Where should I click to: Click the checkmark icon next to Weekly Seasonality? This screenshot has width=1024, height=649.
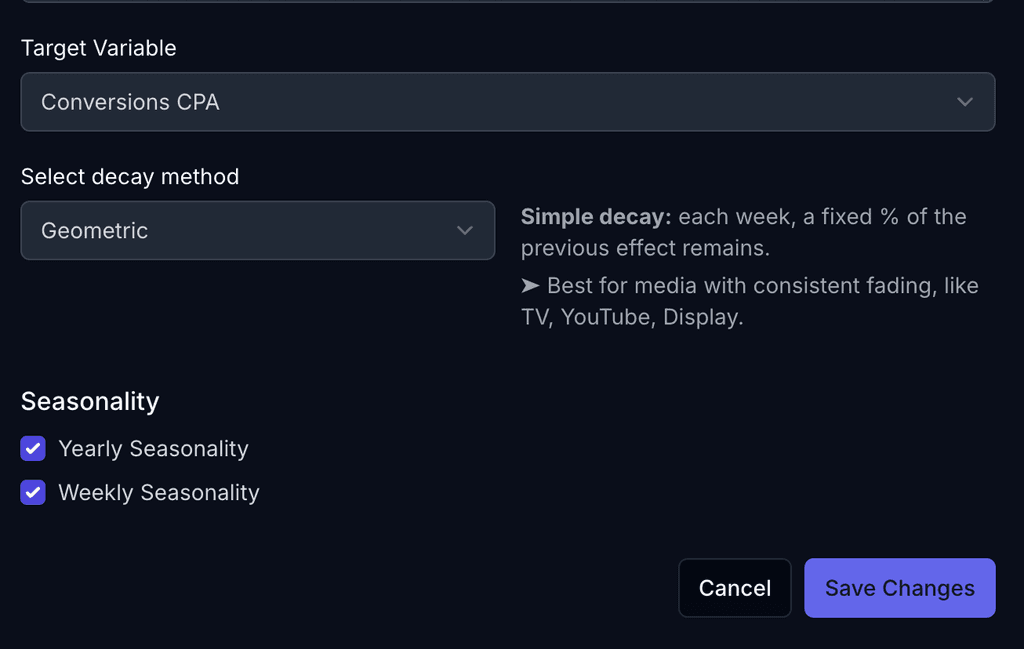click(33, 492)
